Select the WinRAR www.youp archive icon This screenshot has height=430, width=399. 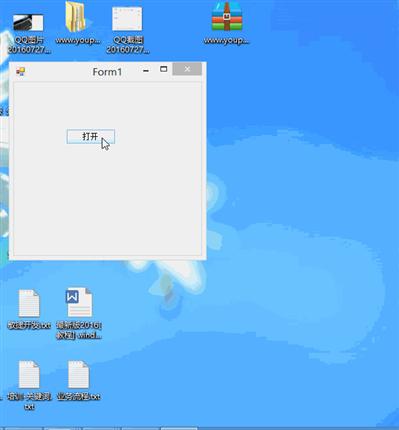click(x=227, y=16)
